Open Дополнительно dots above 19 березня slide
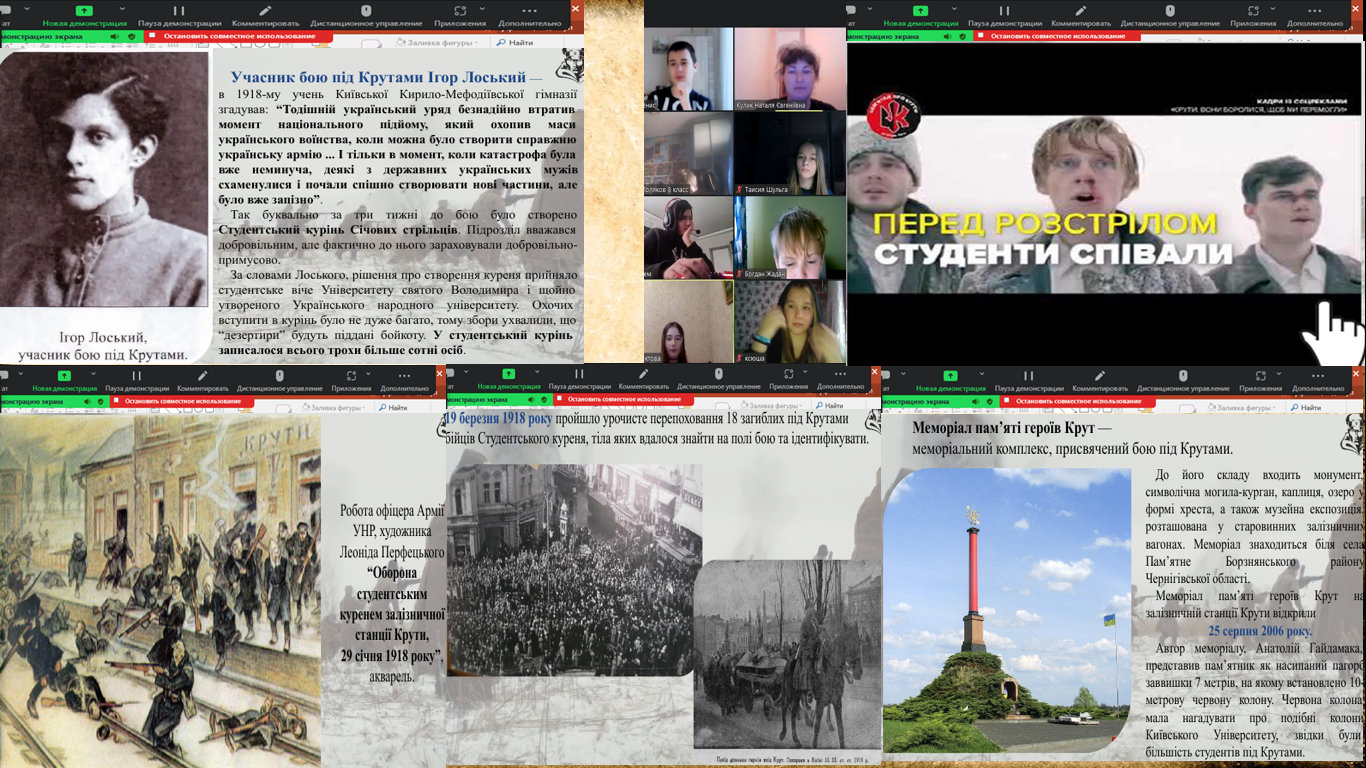 point(840,374)
